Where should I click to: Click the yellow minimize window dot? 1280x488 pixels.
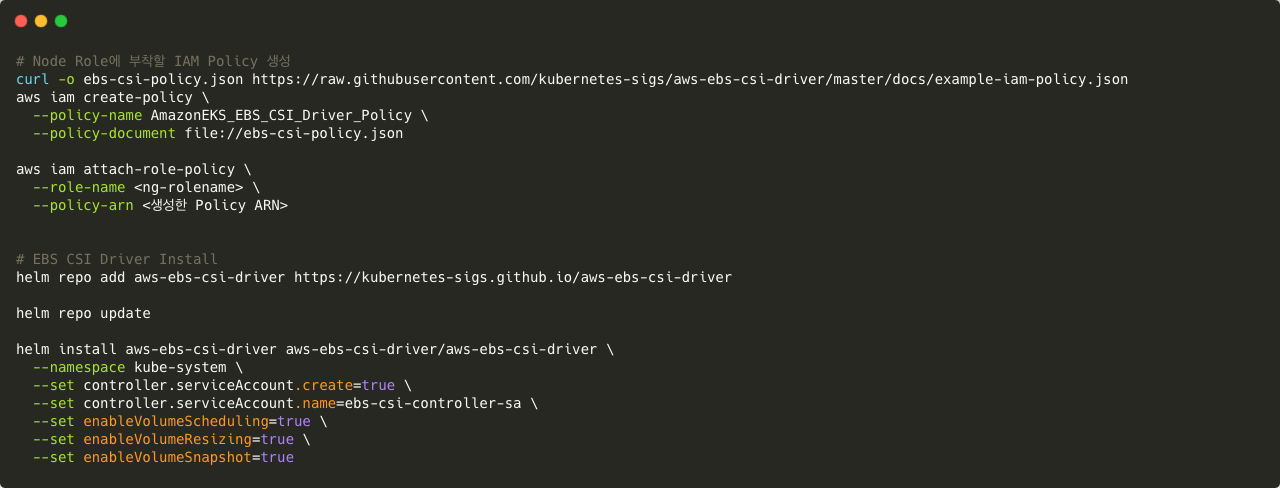pos(41,21)
